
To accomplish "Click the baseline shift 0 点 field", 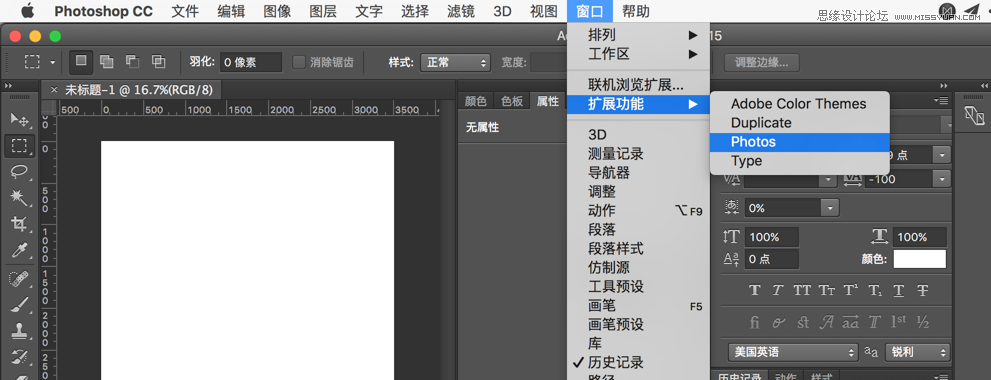I will 772,259.
